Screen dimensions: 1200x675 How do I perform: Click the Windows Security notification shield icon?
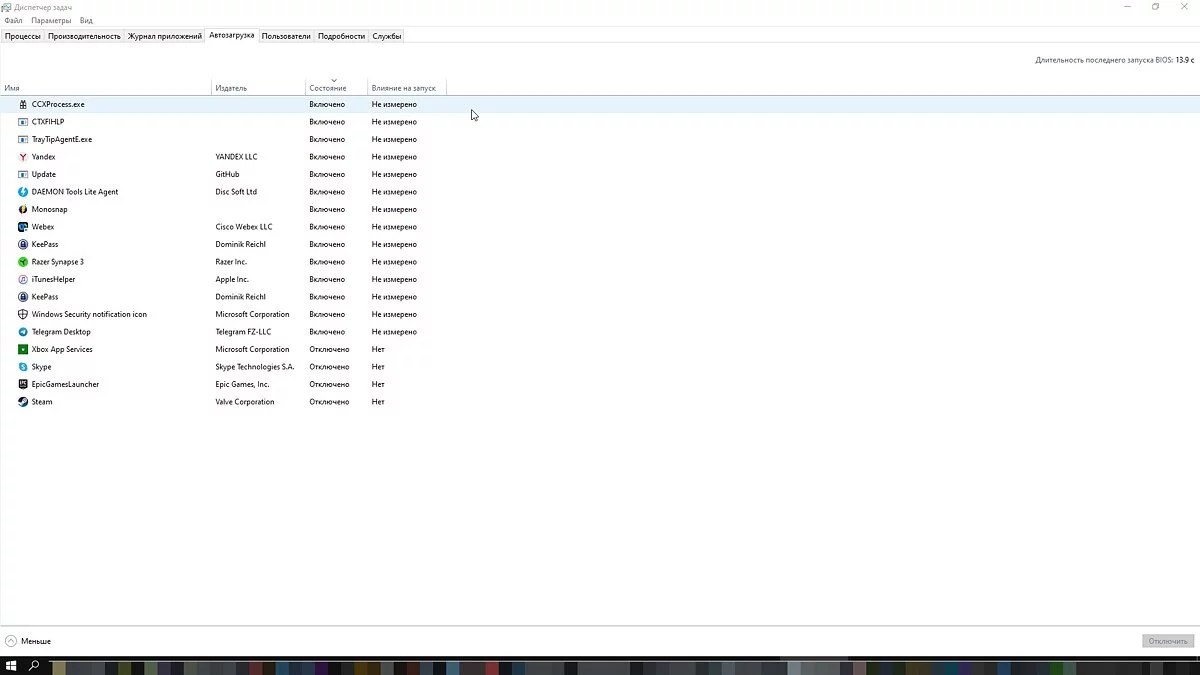[23, 314]
